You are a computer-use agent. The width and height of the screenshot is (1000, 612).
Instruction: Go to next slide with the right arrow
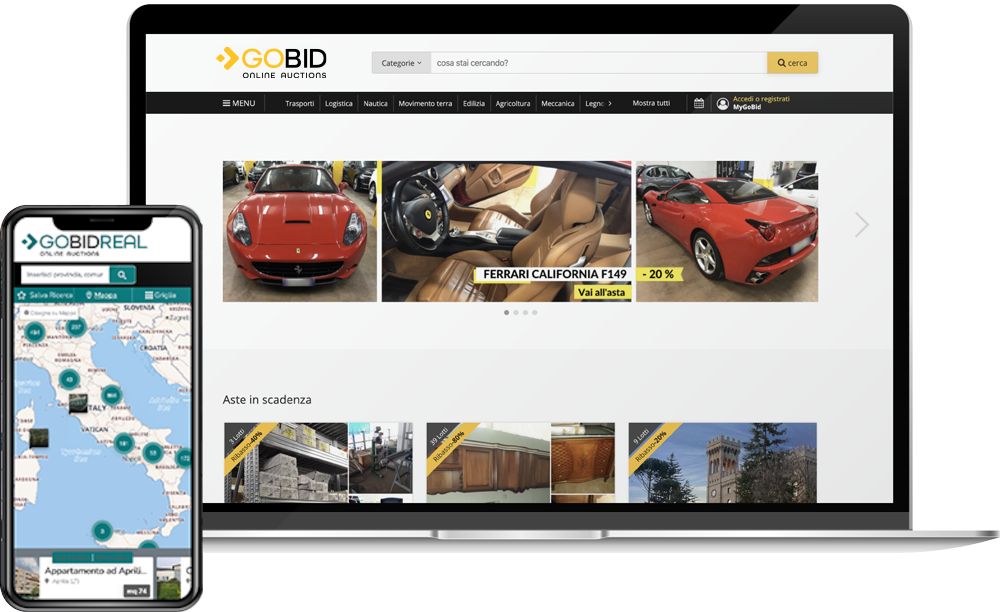[x=862, y=224]
